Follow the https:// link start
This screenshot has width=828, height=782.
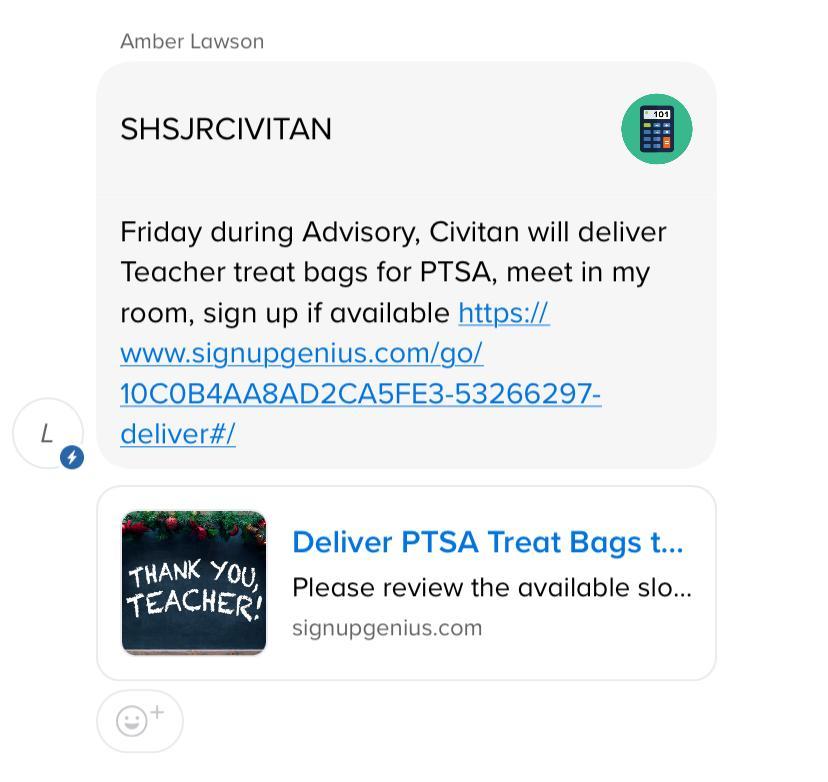(504, 313)
